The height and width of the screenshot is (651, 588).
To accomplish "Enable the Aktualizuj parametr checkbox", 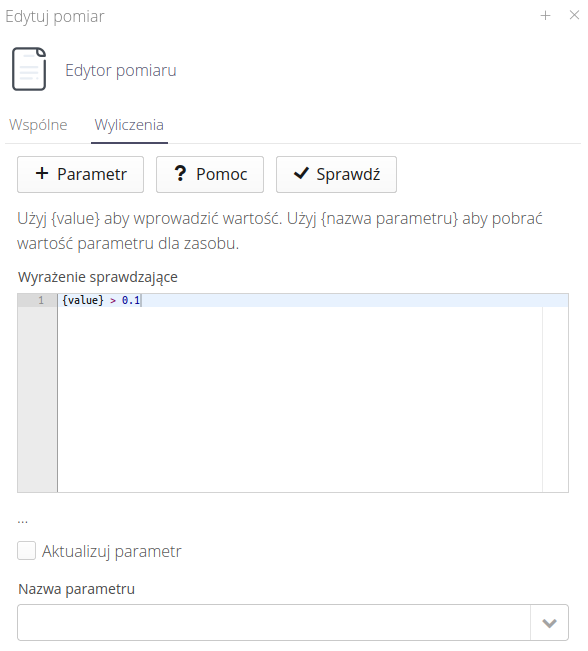I will 27,551.
